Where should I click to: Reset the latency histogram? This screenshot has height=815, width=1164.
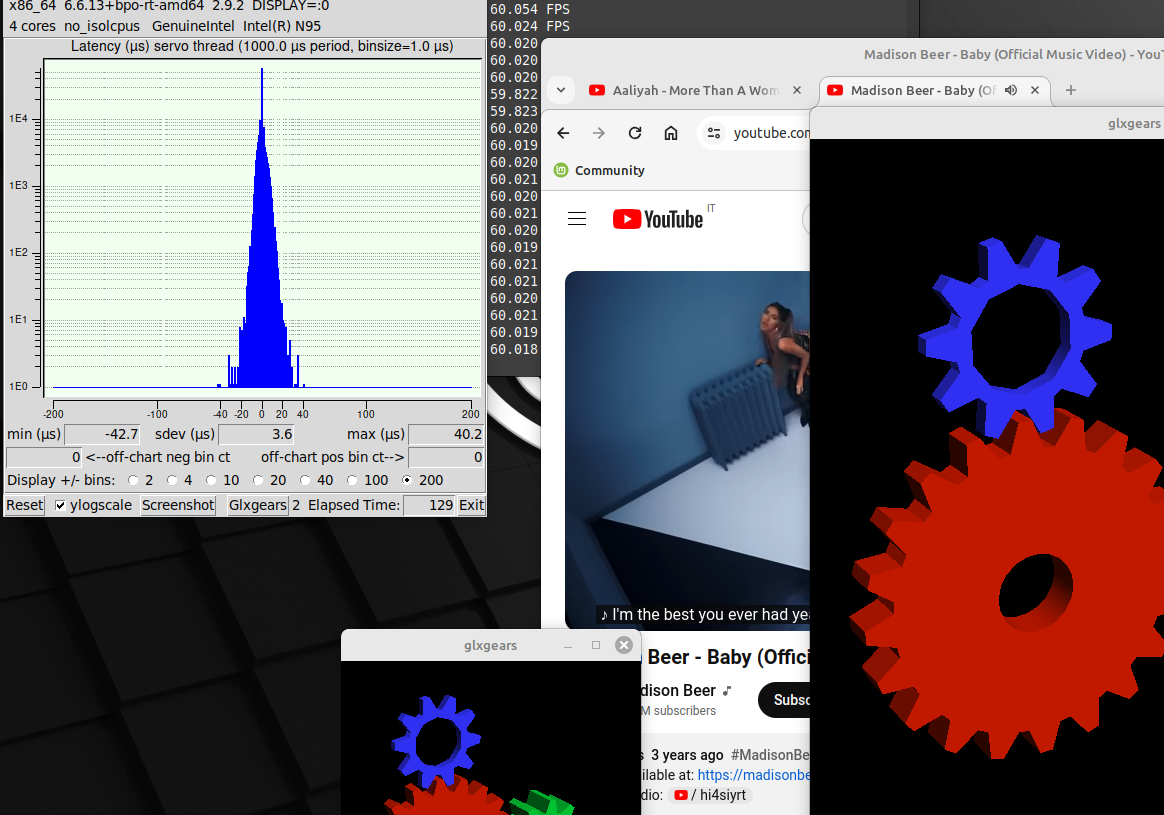click(24, 505)
